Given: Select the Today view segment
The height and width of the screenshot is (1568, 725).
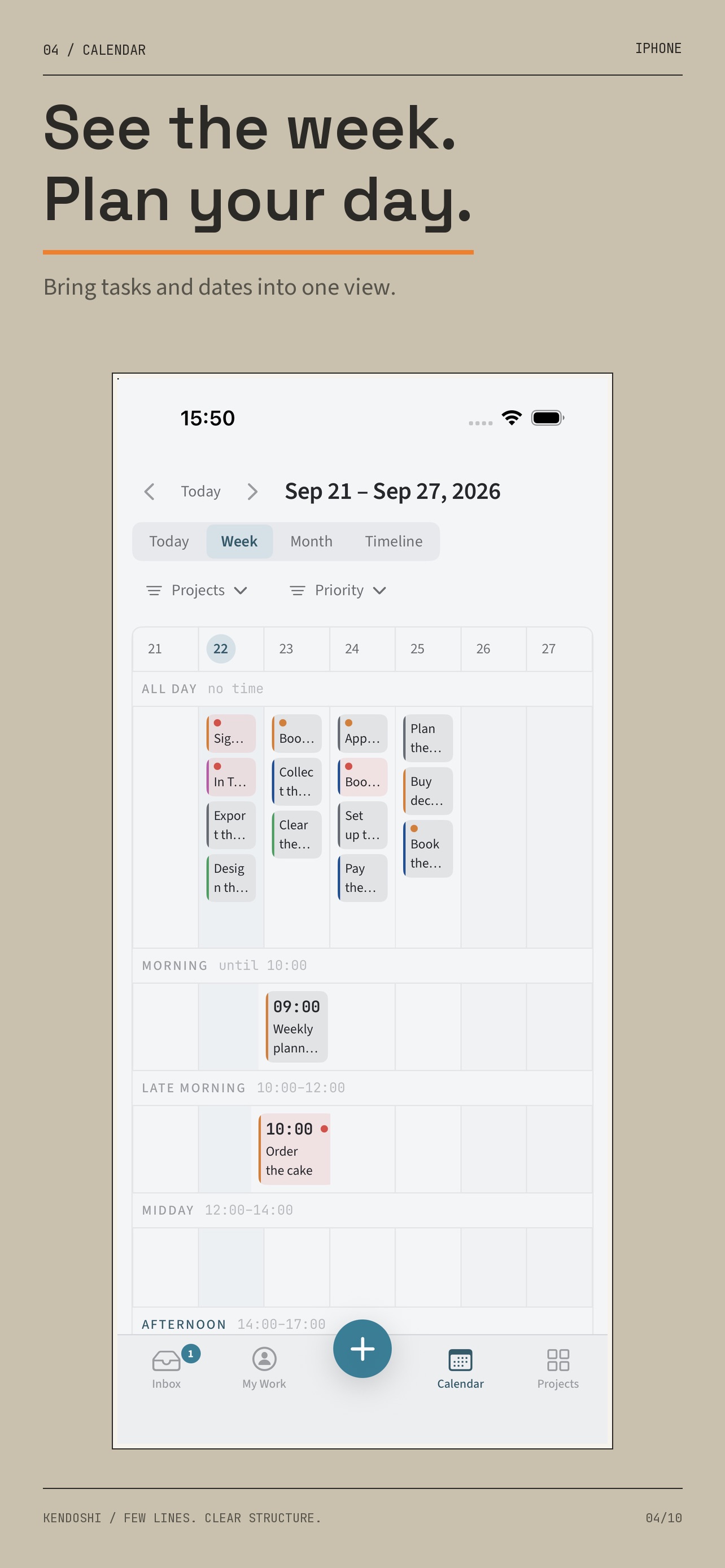Looking at the screenshot, I should coord(169,541).
